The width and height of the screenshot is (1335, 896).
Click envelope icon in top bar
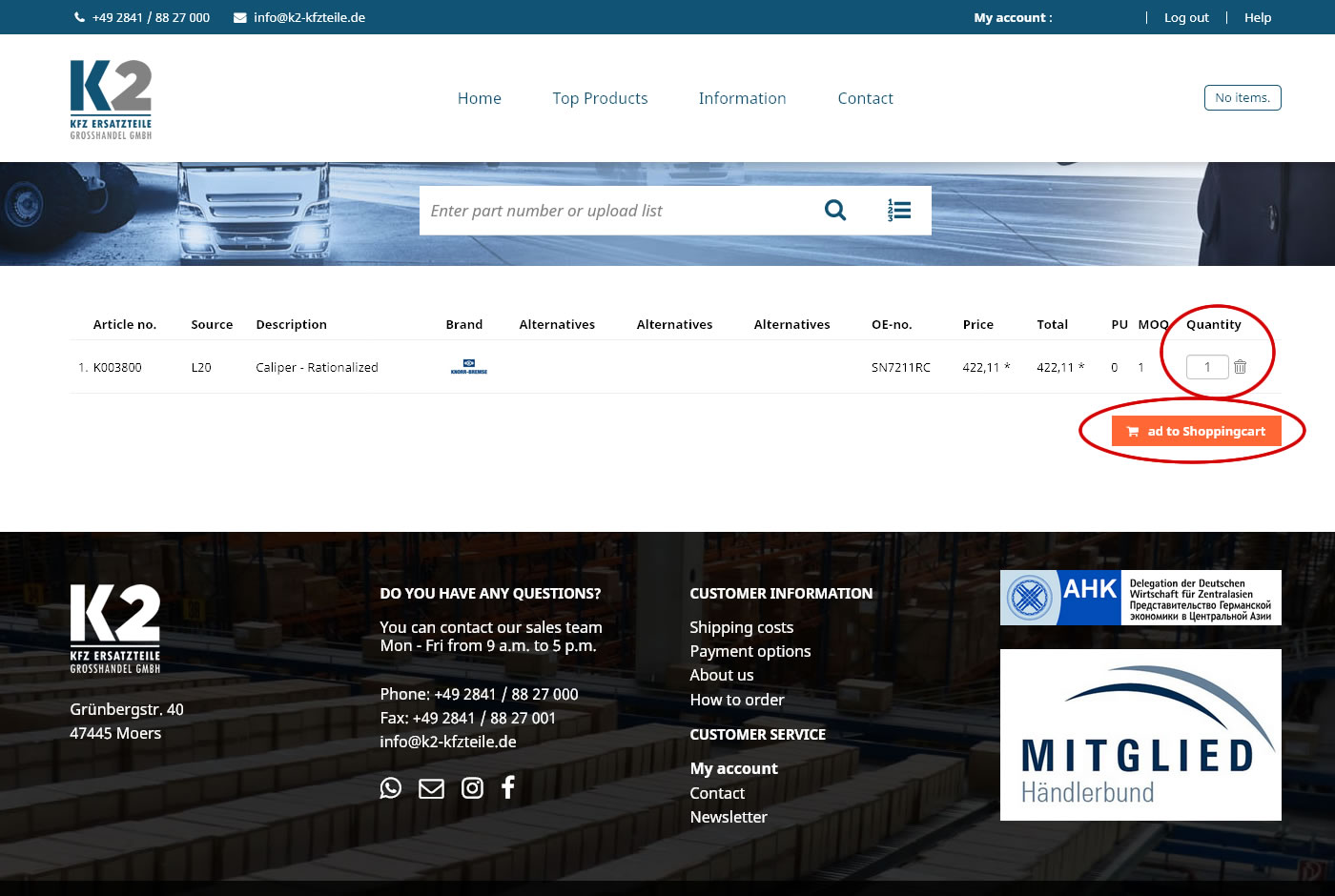tap(240, 17)
